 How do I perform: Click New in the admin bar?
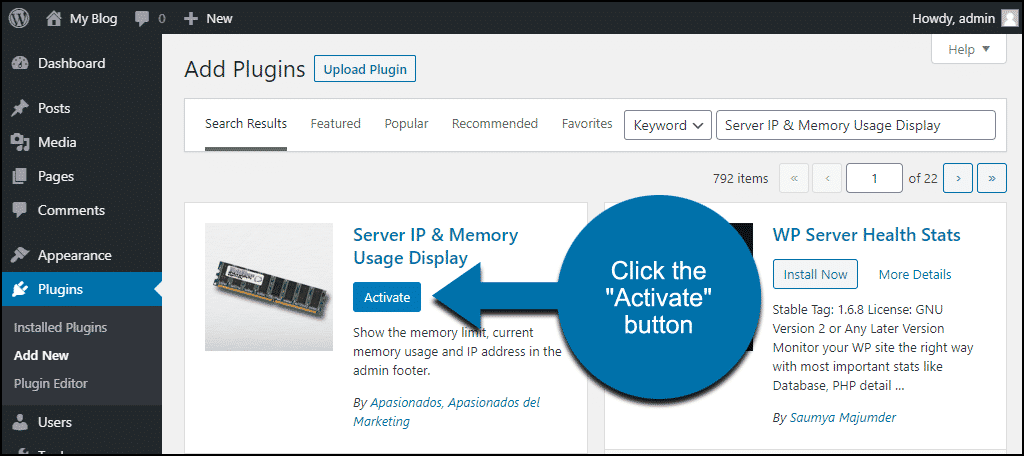(x=219, y=19)
